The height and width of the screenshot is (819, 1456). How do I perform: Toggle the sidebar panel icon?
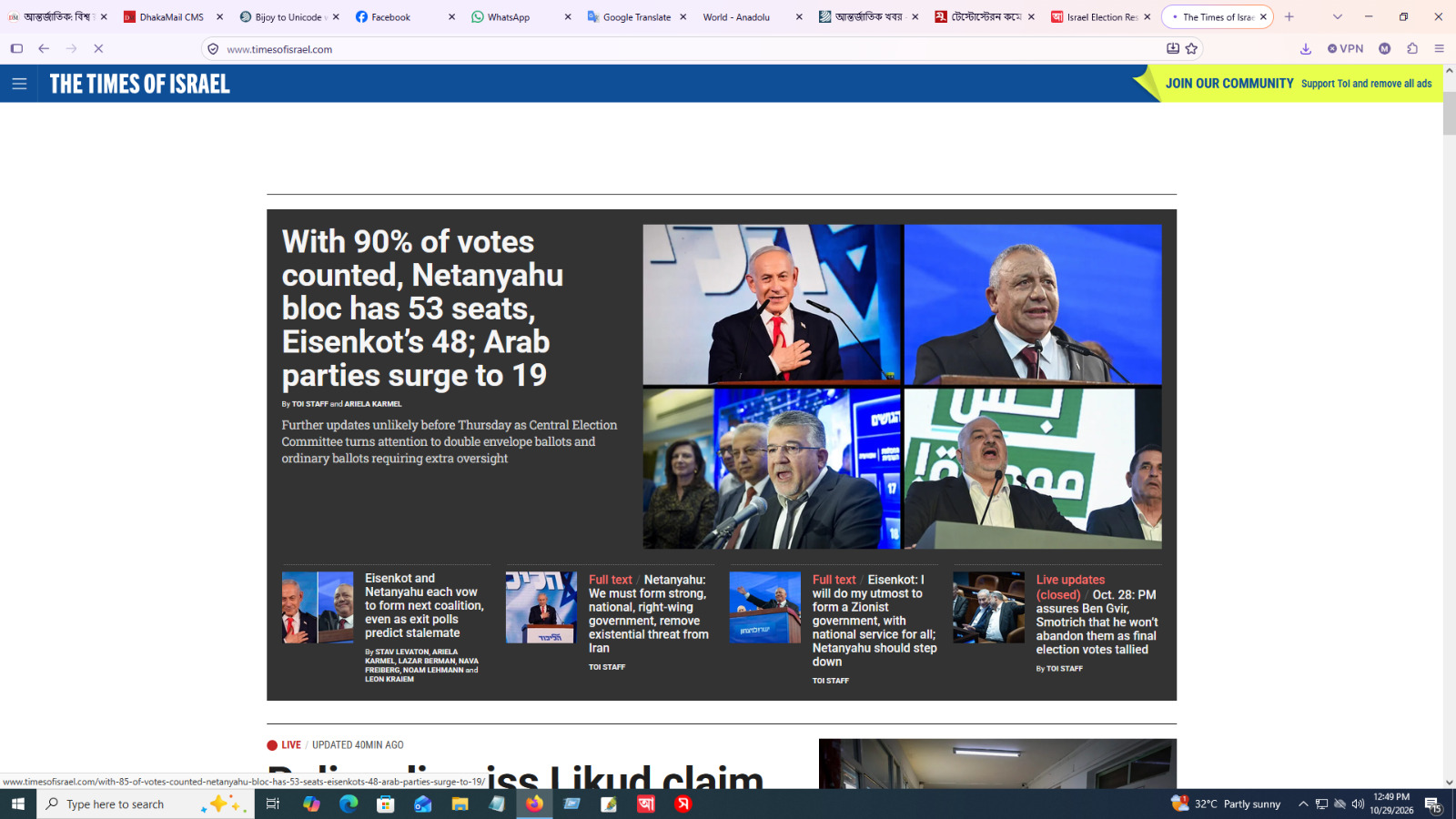click(16, 48)
